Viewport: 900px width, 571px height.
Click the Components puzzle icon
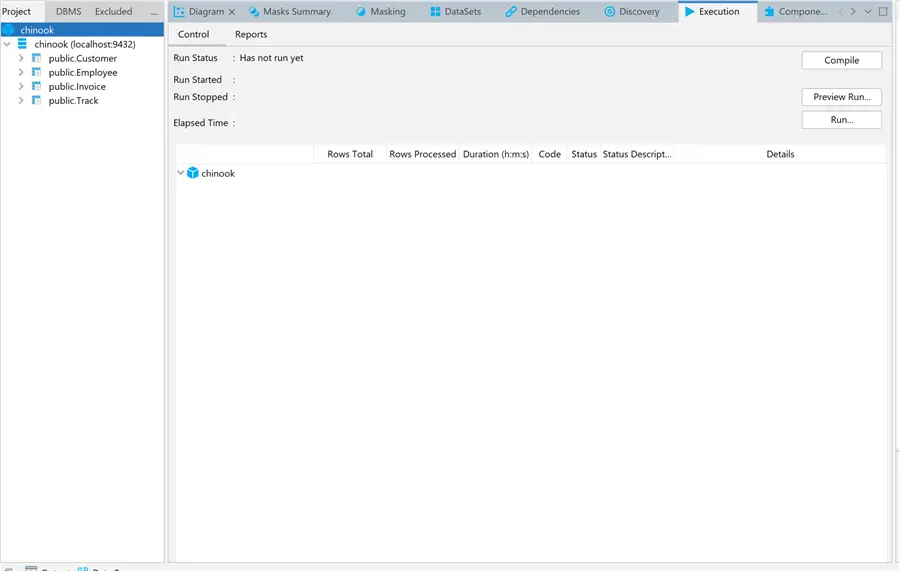(x=769, y=11)
